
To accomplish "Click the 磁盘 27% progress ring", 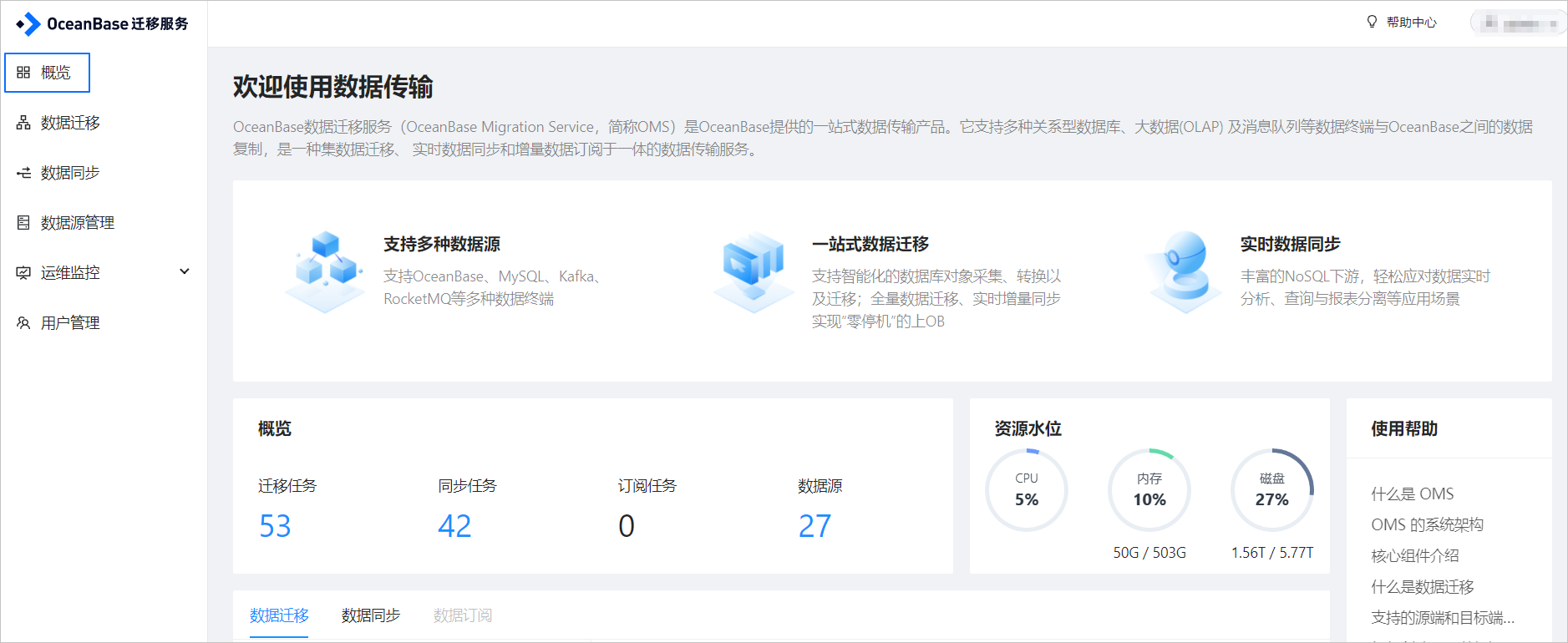I will (1272, 490).
